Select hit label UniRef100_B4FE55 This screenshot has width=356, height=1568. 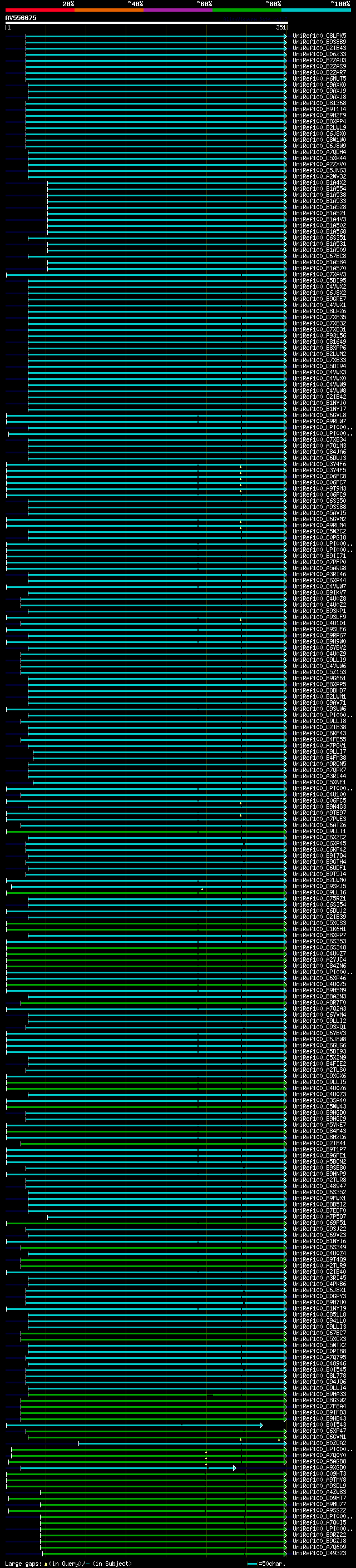319,740
